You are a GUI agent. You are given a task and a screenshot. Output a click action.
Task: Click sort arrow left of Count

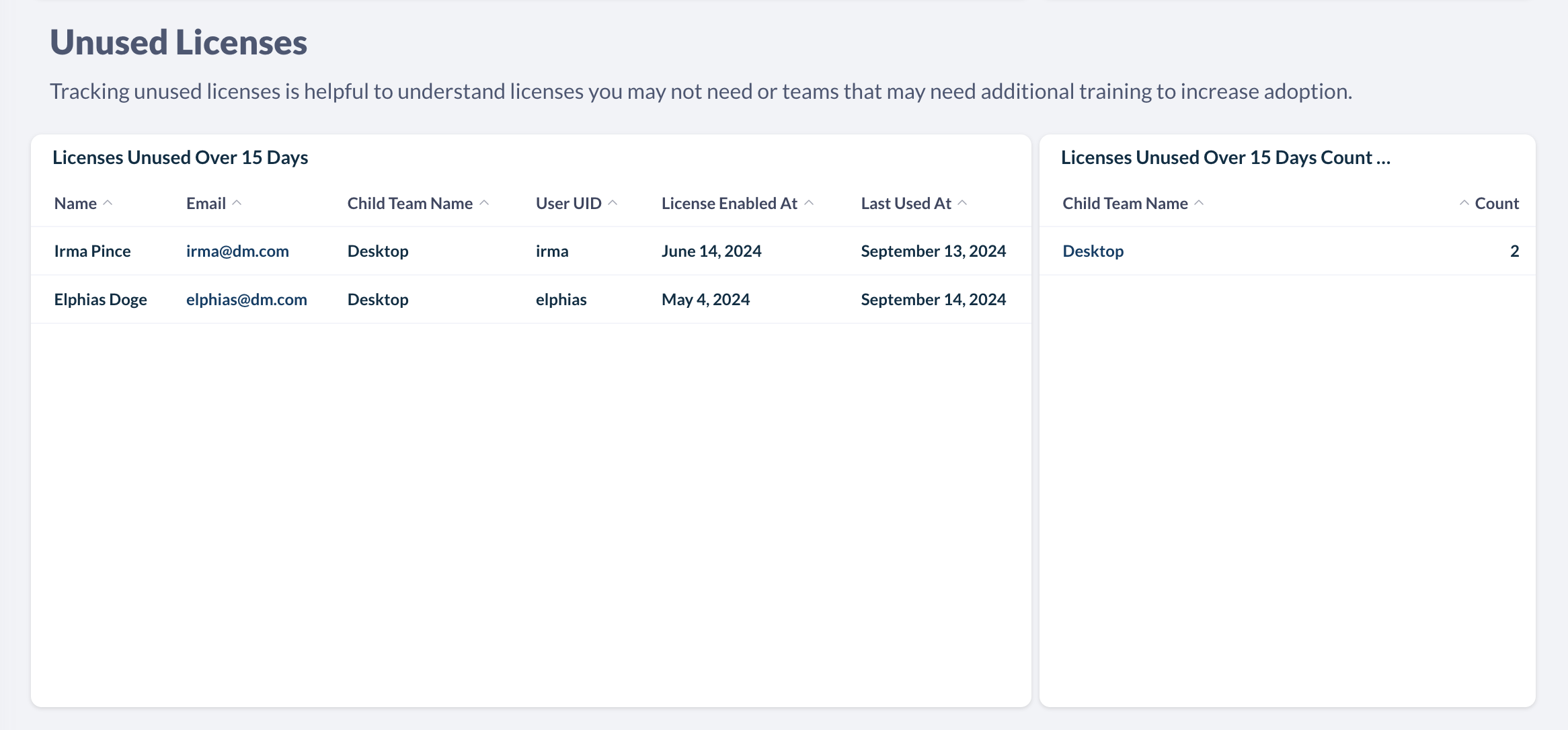click(x=1464, y=203)
